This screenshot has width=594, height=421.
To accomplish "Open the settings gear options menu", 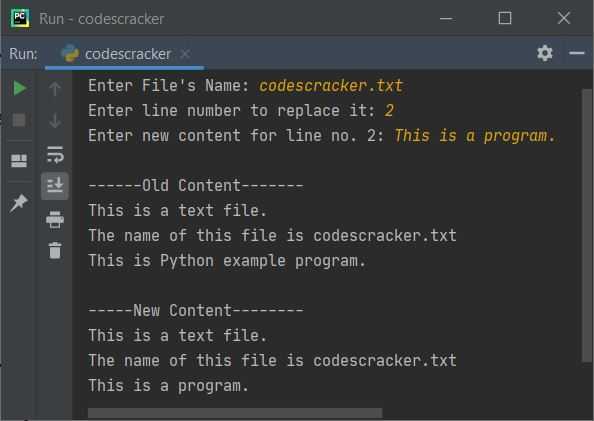I will (545, 53).
